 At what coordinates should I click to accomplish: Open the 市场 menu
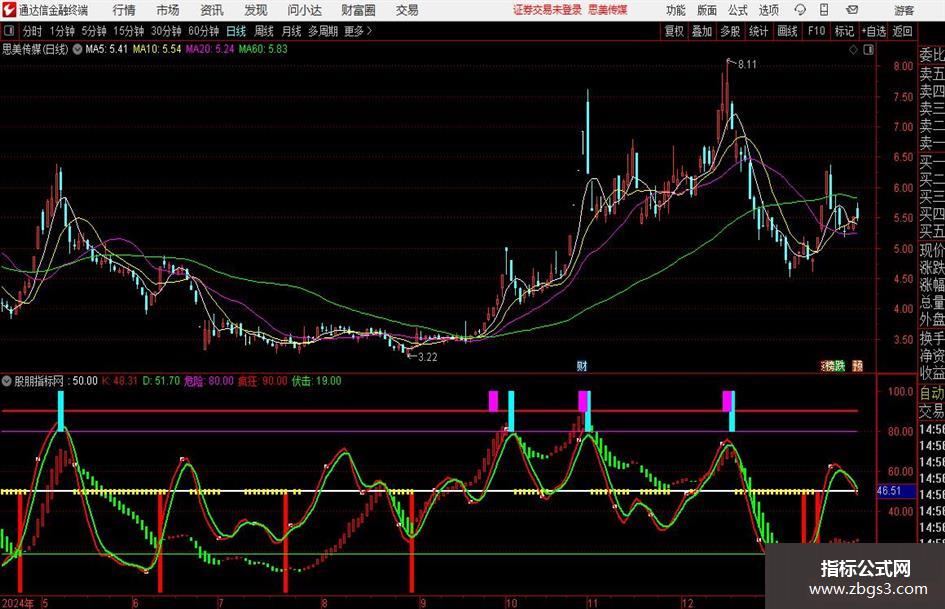tap(168, 10)
